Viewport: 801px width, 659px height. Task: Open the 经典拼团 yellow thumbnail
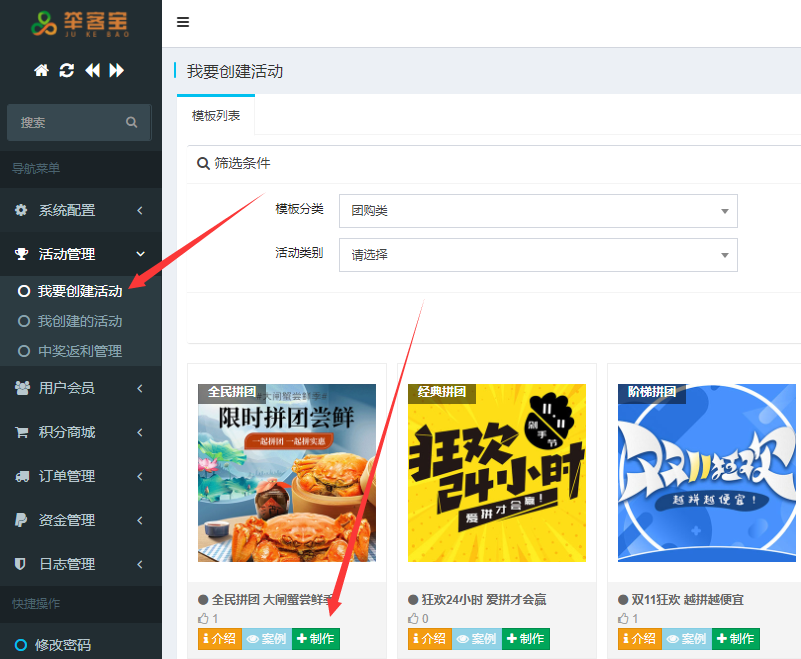coord(497,473)
